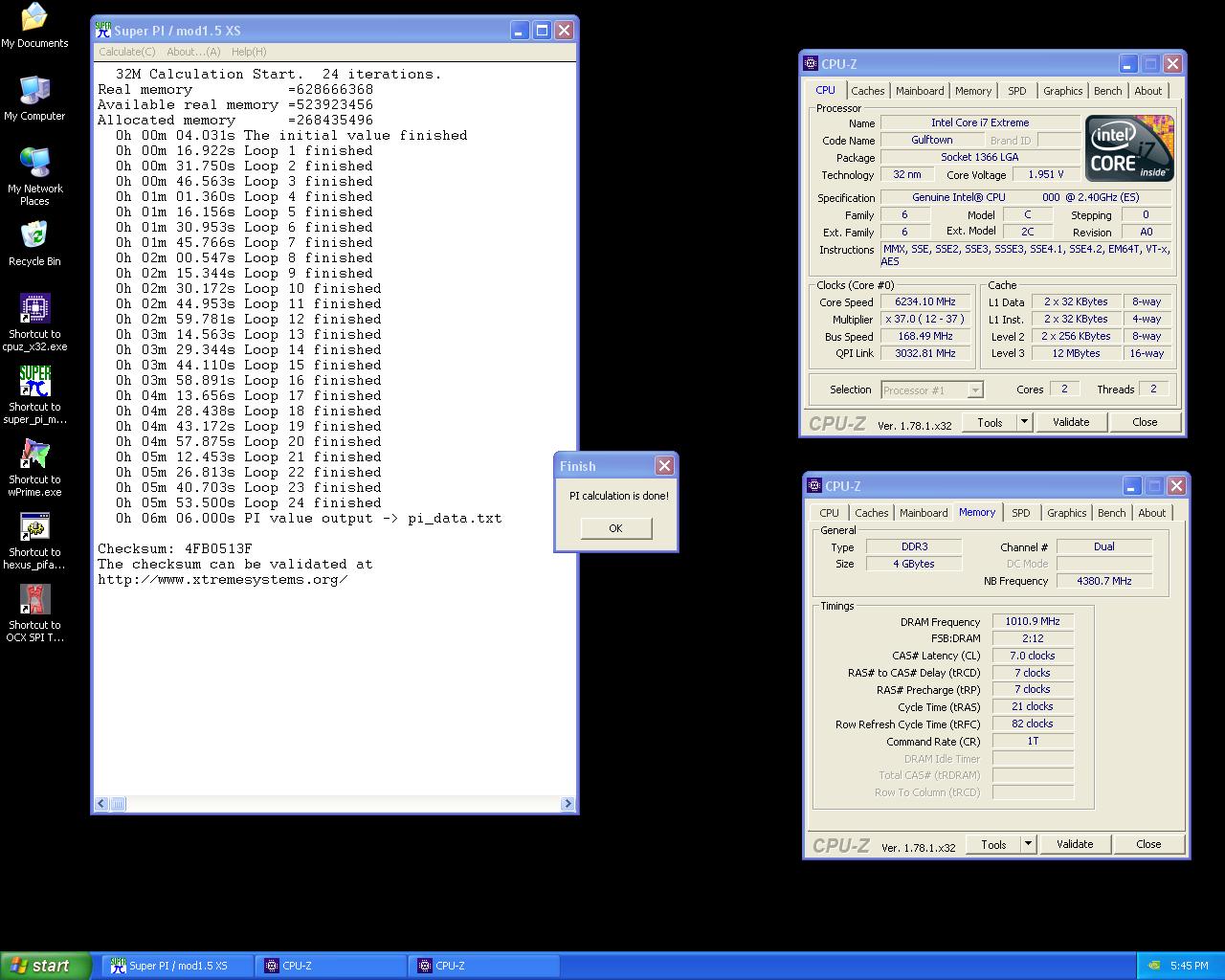Open the Help(H) menu in Super PI
The height and width of the screenshot is (980, 1225).
[249, 52]
